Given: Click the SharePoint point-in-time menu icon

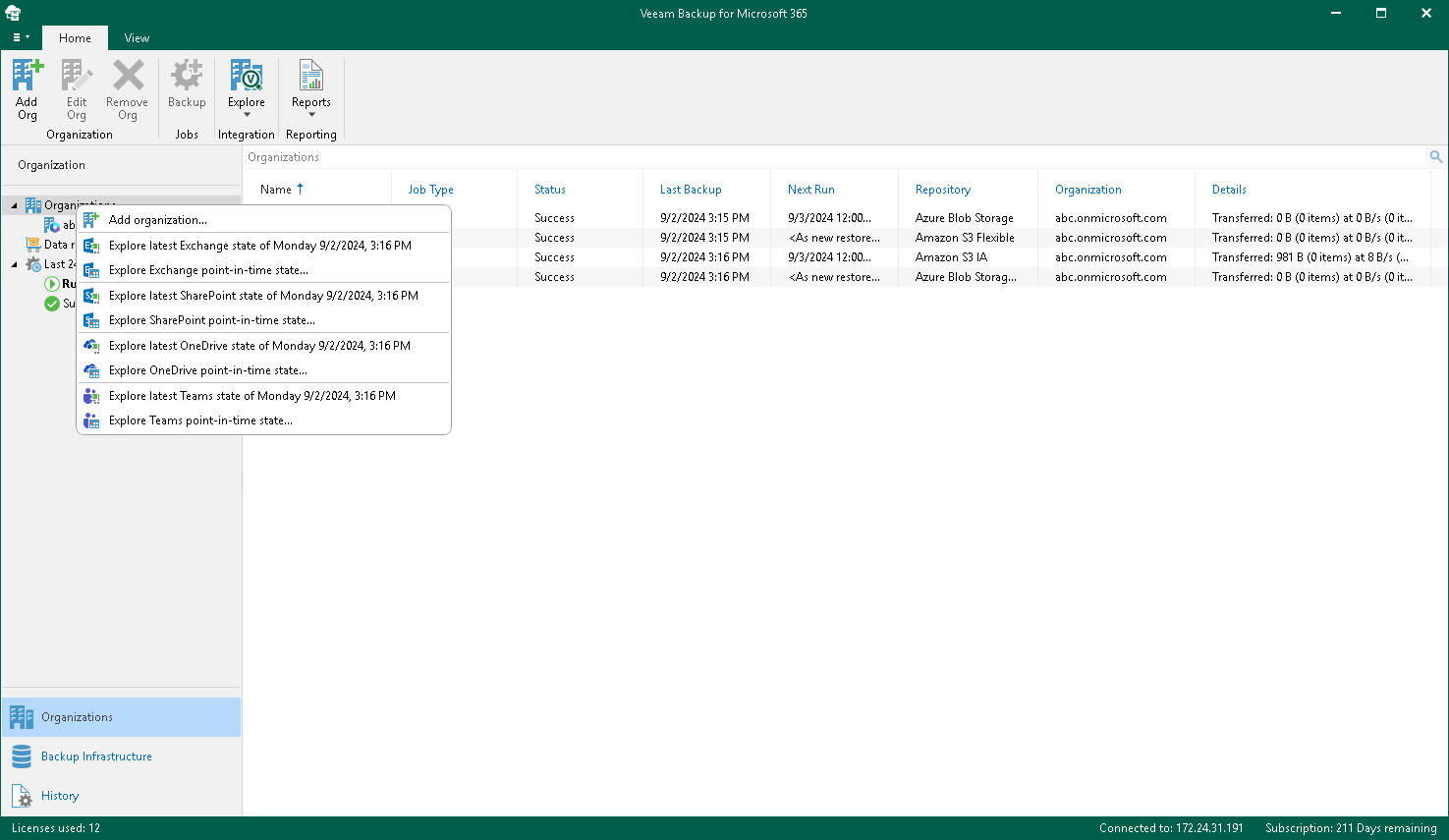Looking at the screenshot, I should pos(91,320).
